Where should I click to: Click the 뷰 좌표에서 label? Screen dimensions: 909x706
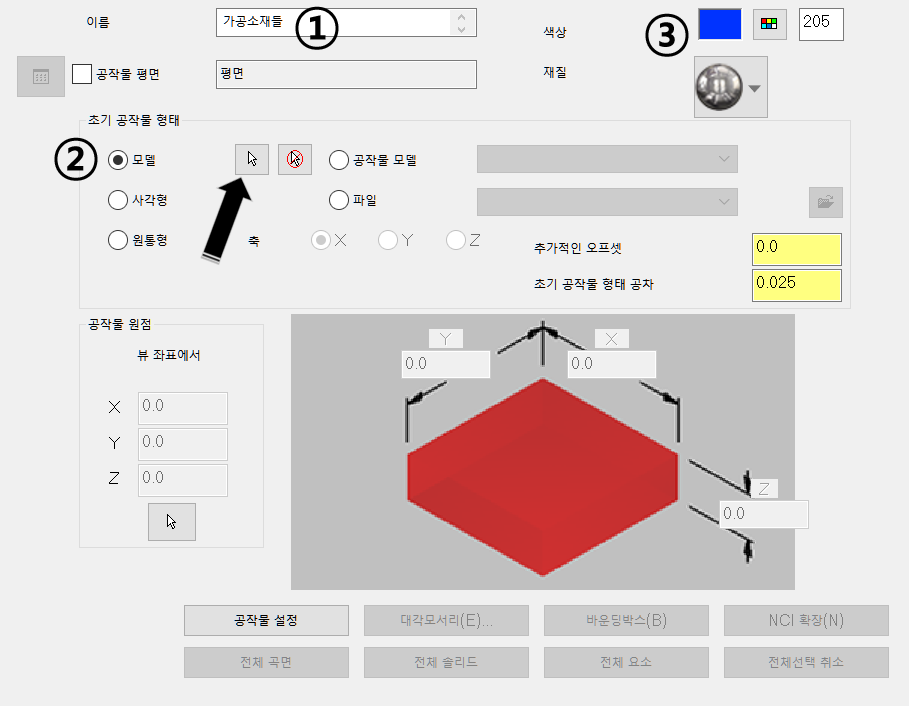pyautogui.click(x=169, y=355)
